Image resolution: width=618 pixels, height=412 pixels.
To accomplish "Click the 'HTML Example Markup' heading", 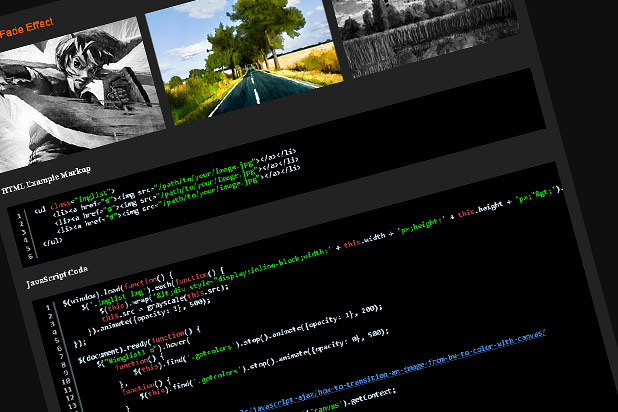I will pyautogui.click(x=47, y=180).
